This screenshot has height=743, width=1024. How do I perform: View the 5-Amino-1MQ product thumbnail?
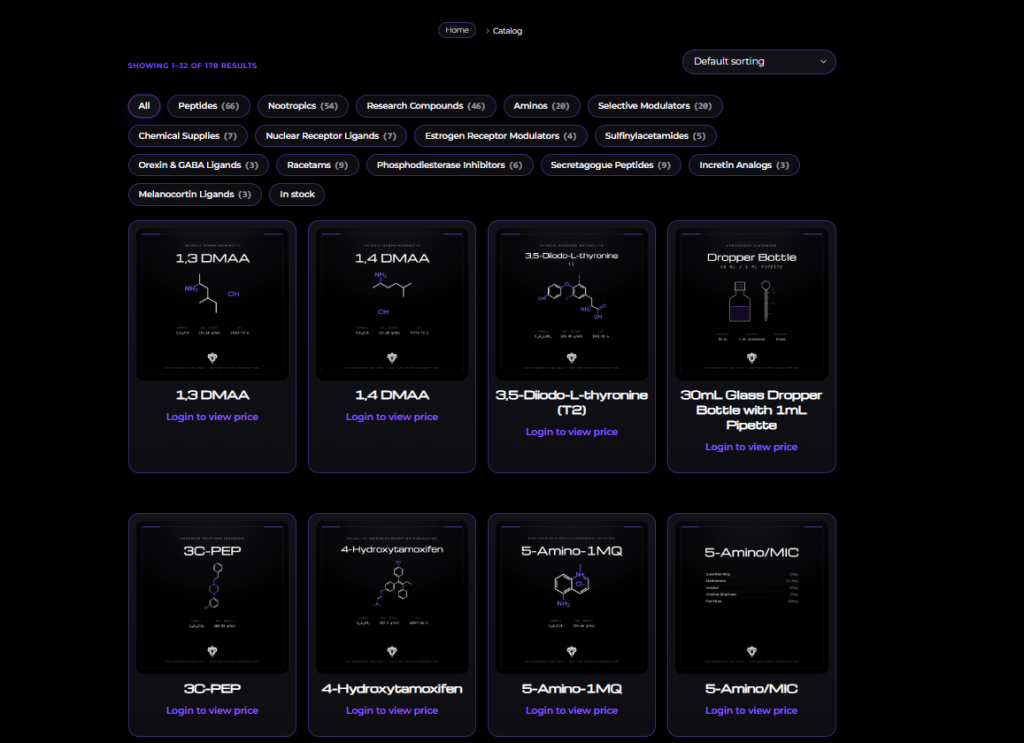click(571, 597)
